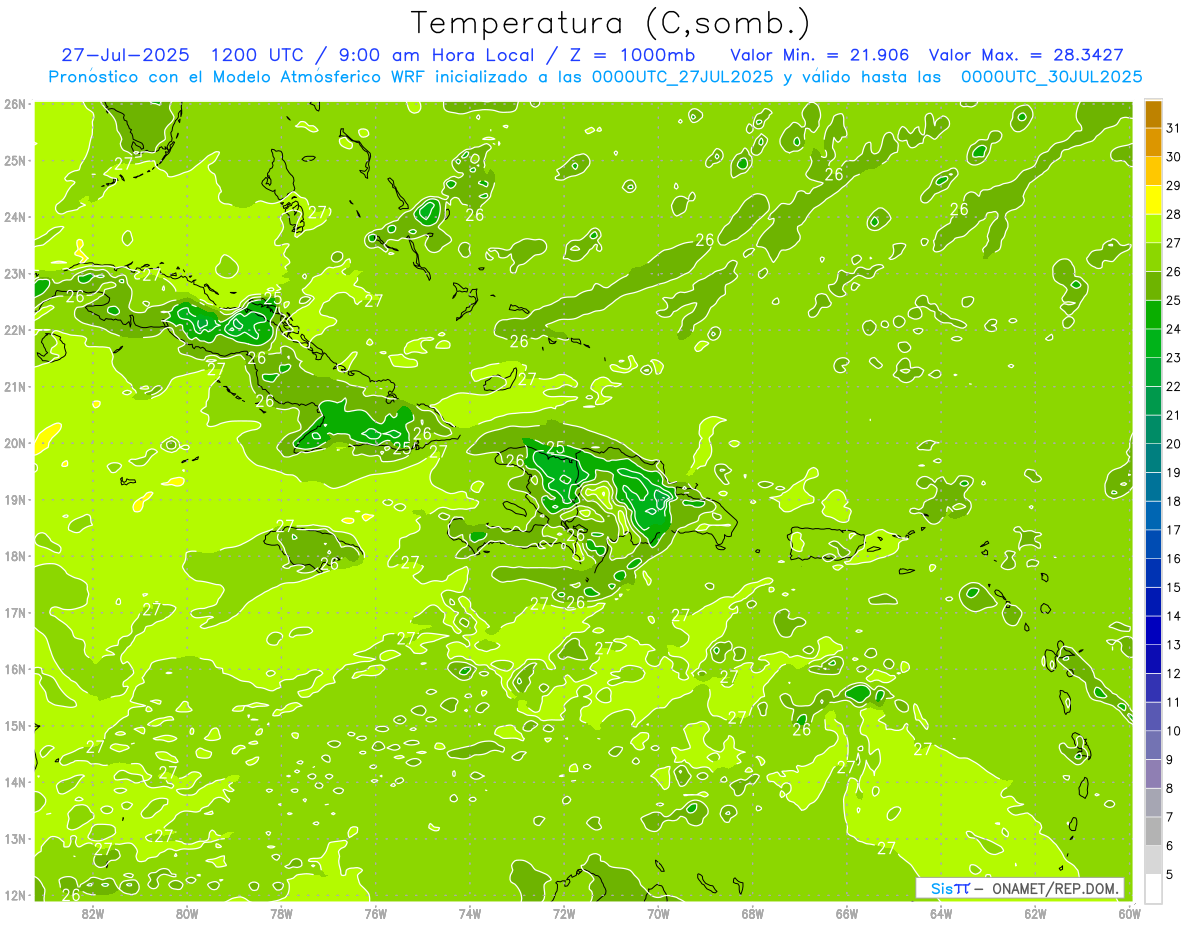Click the longitude axis label "66W"
The width and height of the screenshot is (1200, 927).
coord(846,913)
